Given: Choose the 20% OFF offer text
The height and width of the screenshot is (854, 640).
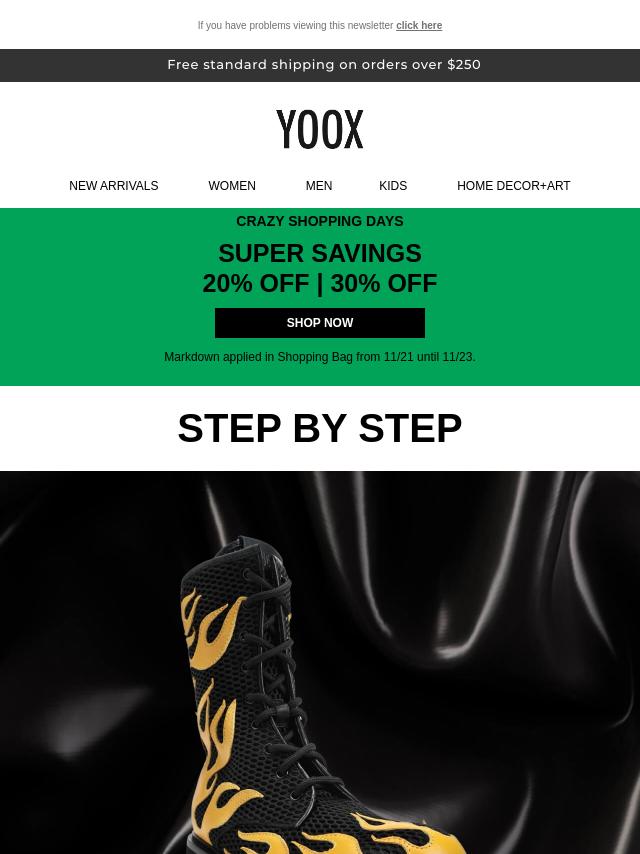Looking at the screenshot, I should tap(255, 283).
